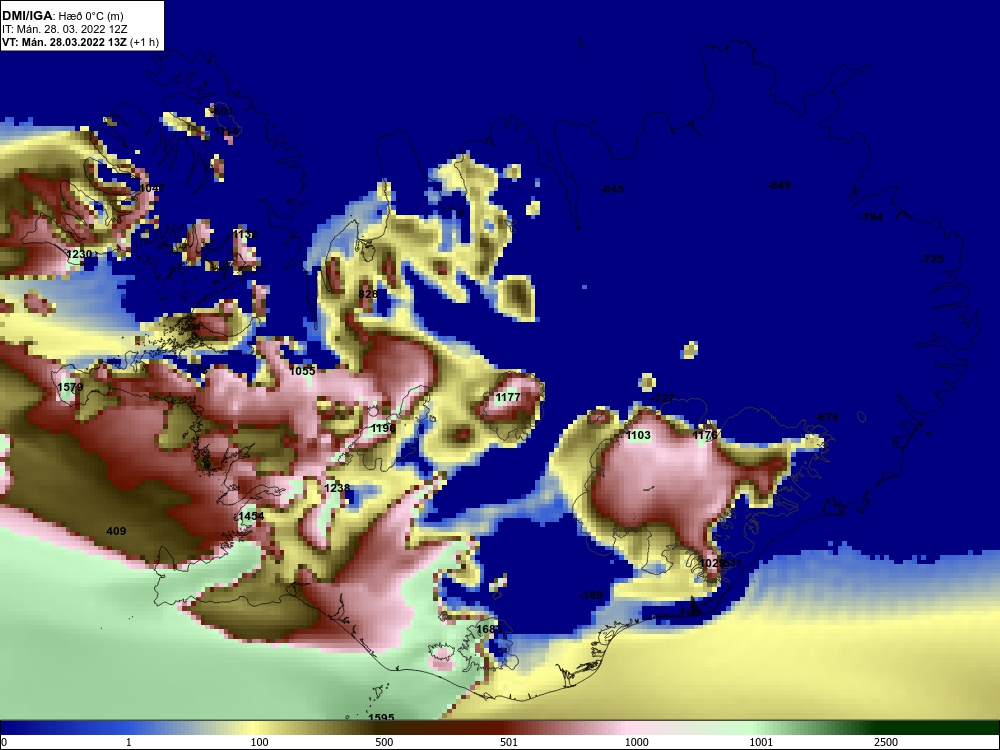The width and height of the screenshot is (1000, 750).
Task: Click the 1454 height label
Action: coord(251,516)
